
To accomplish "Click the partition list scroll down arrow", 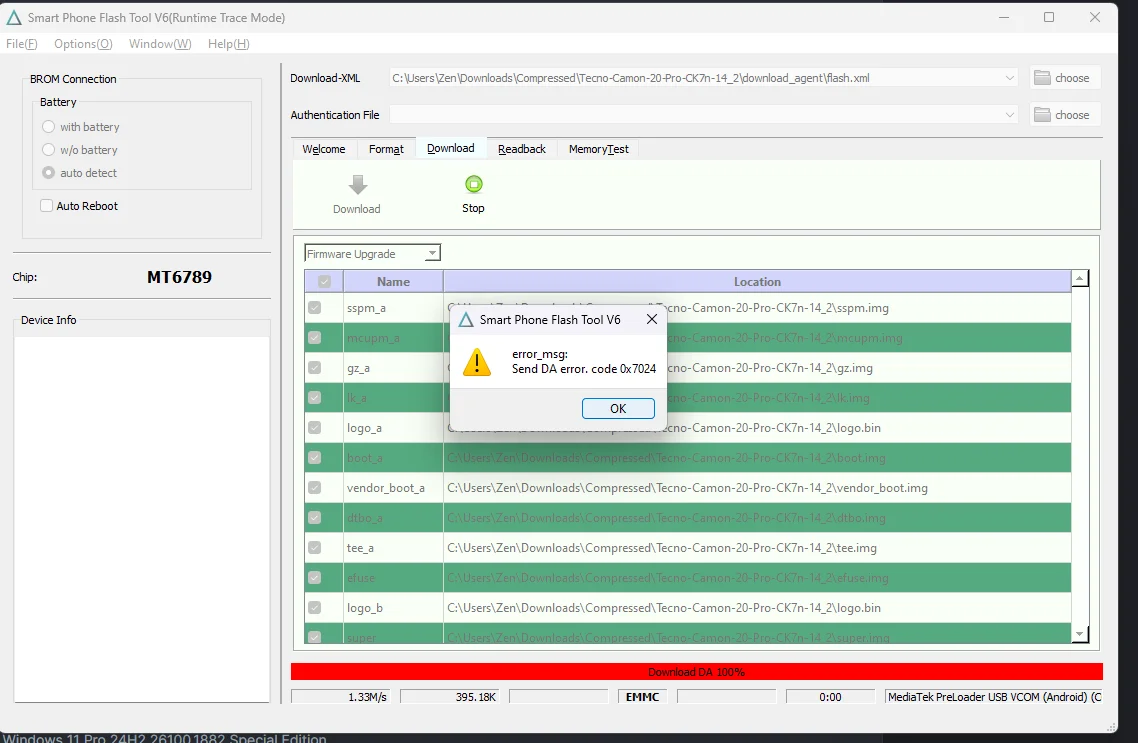I will tap(1080, 634).
